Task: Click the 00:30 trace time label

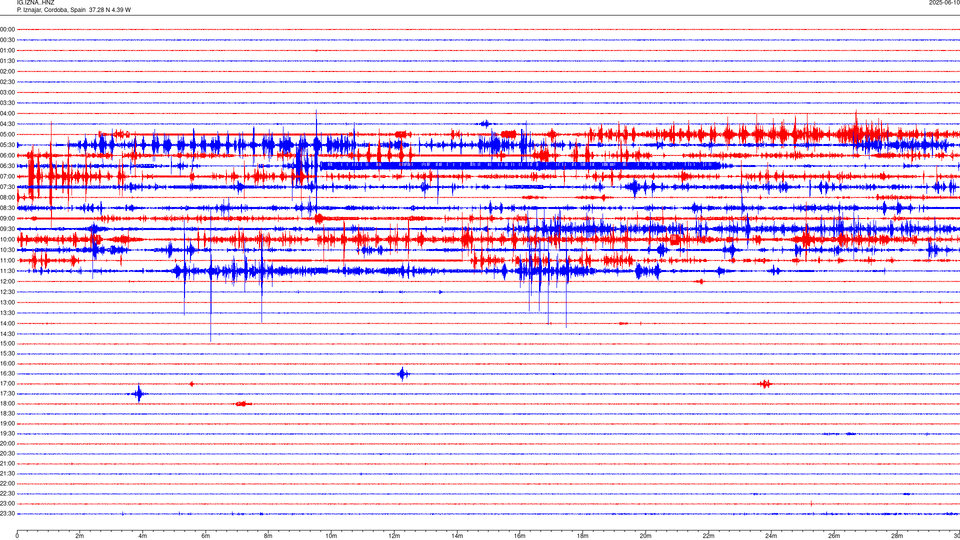Action: 7,40
